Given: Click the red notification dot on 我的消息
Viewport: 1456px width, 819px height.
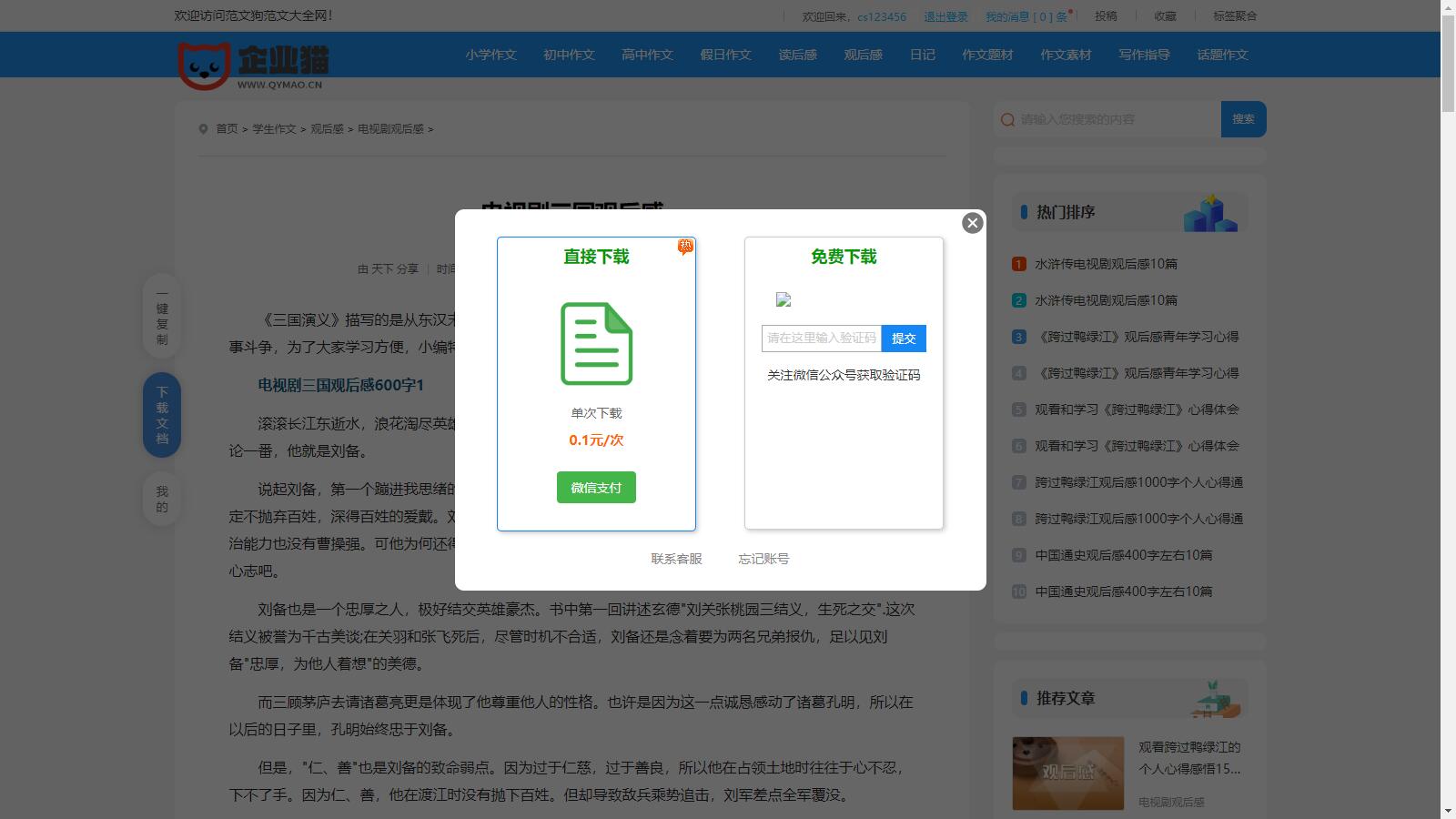Looking at the screenshot, I should (1072, 10).
